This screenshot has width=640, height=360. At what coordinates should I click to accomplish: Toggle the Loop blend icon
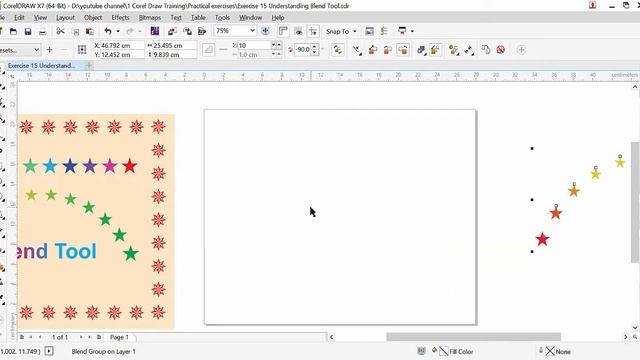coord(338,50)
